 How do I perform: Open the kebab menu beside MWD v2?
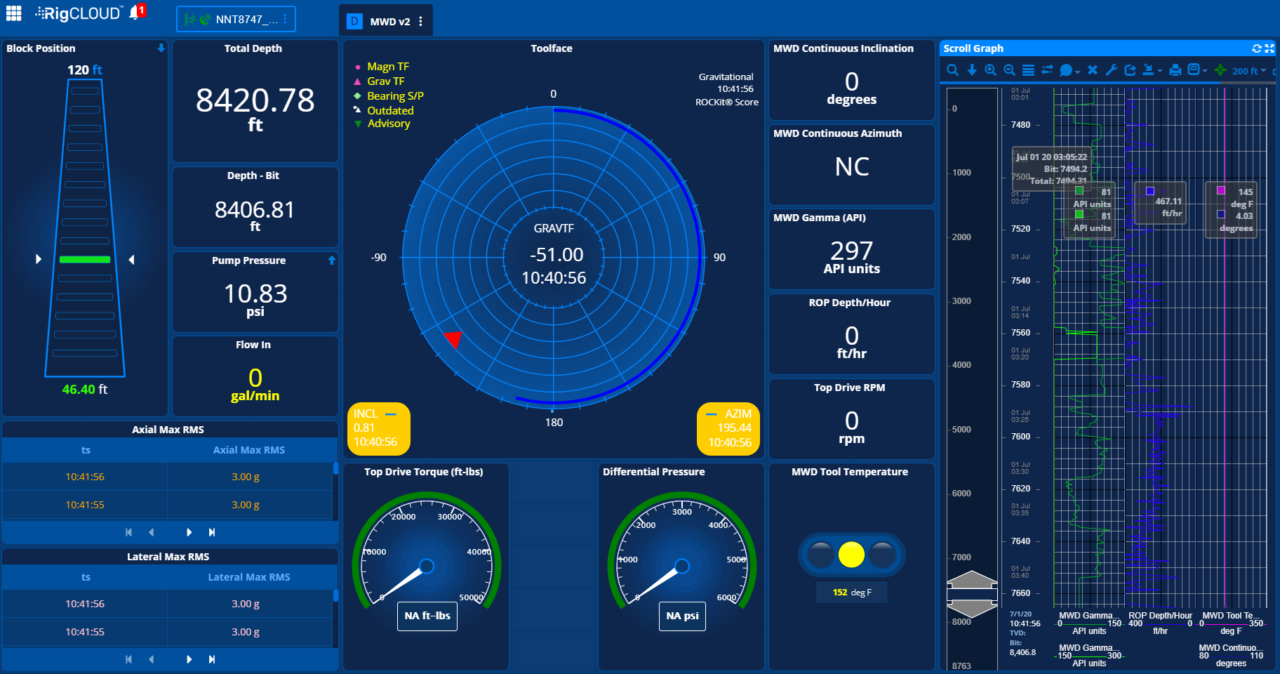pyautogui.click(x=419, y=19)
